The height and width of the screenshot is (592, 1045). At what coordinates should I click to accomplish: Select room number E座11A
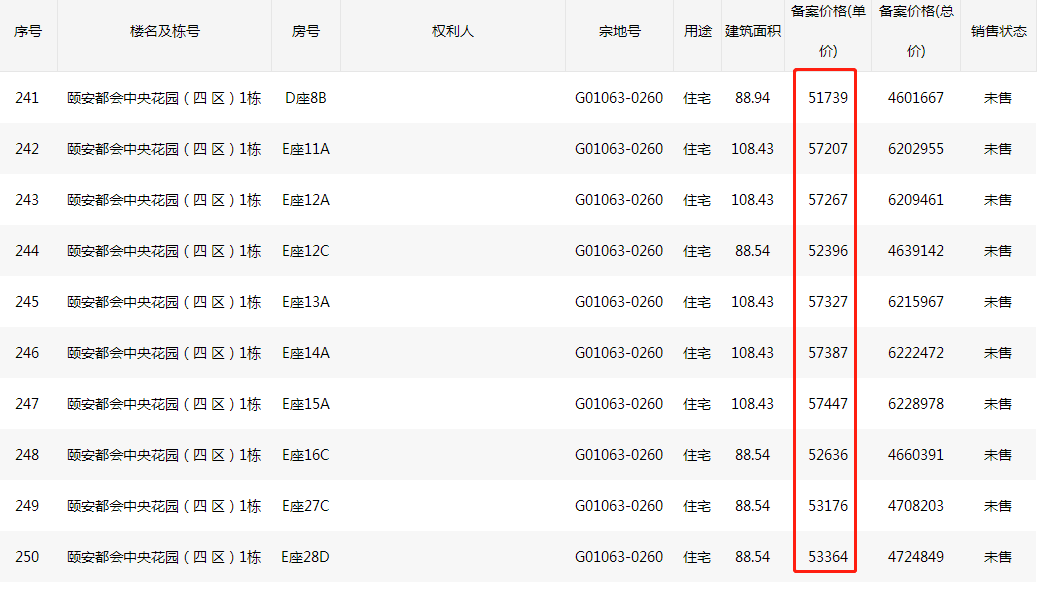tap(306, 149)
